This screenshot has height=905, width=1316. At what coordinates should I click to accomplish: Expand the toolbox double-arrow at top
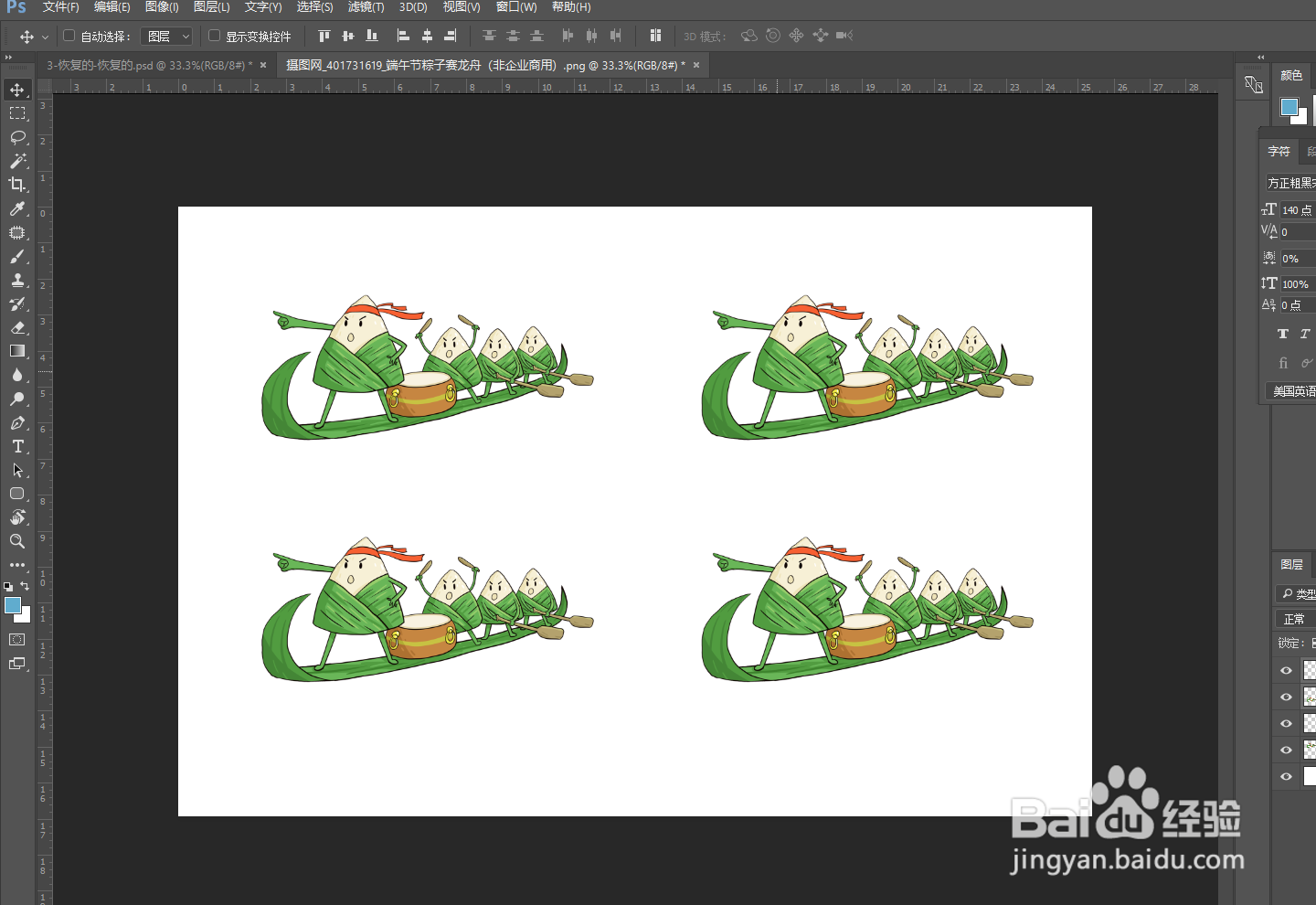click(x=9, y=57)
